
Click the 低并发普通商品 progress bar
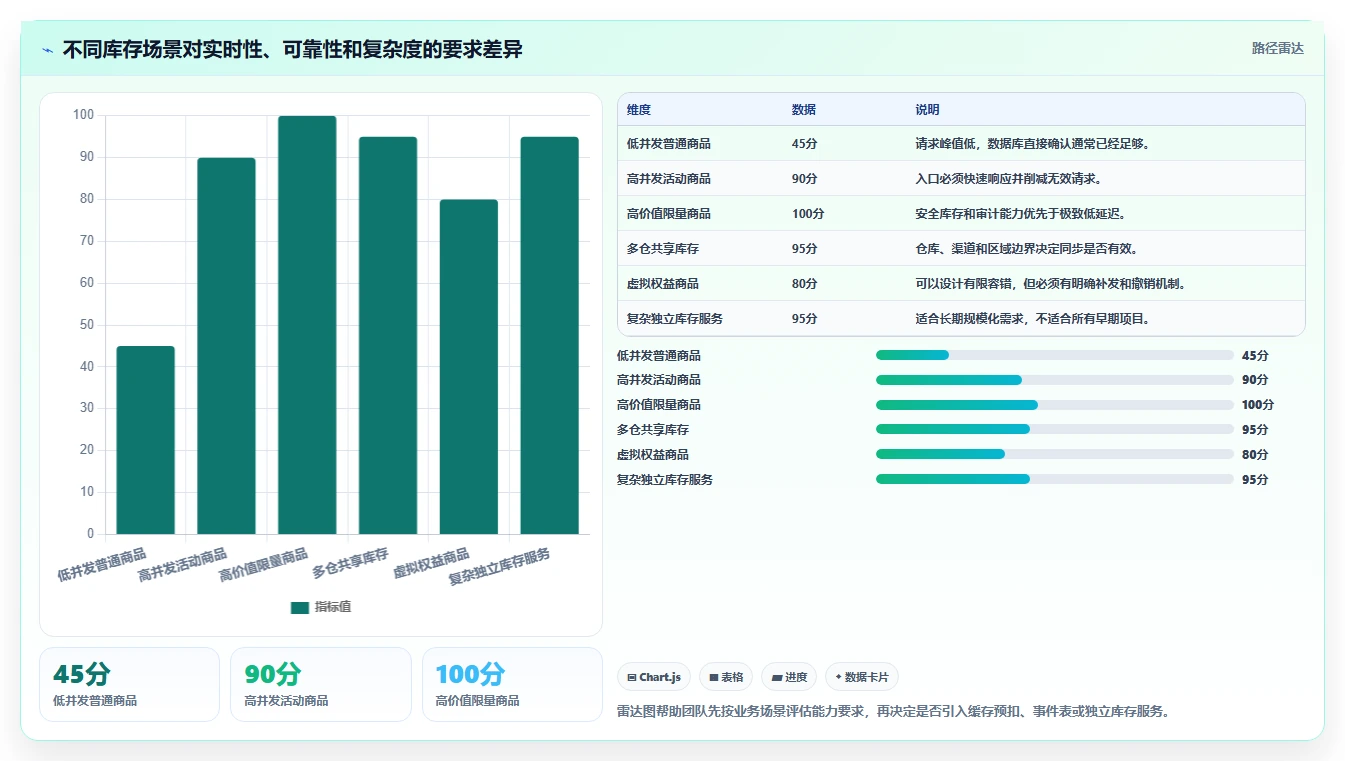(1055, 355)
